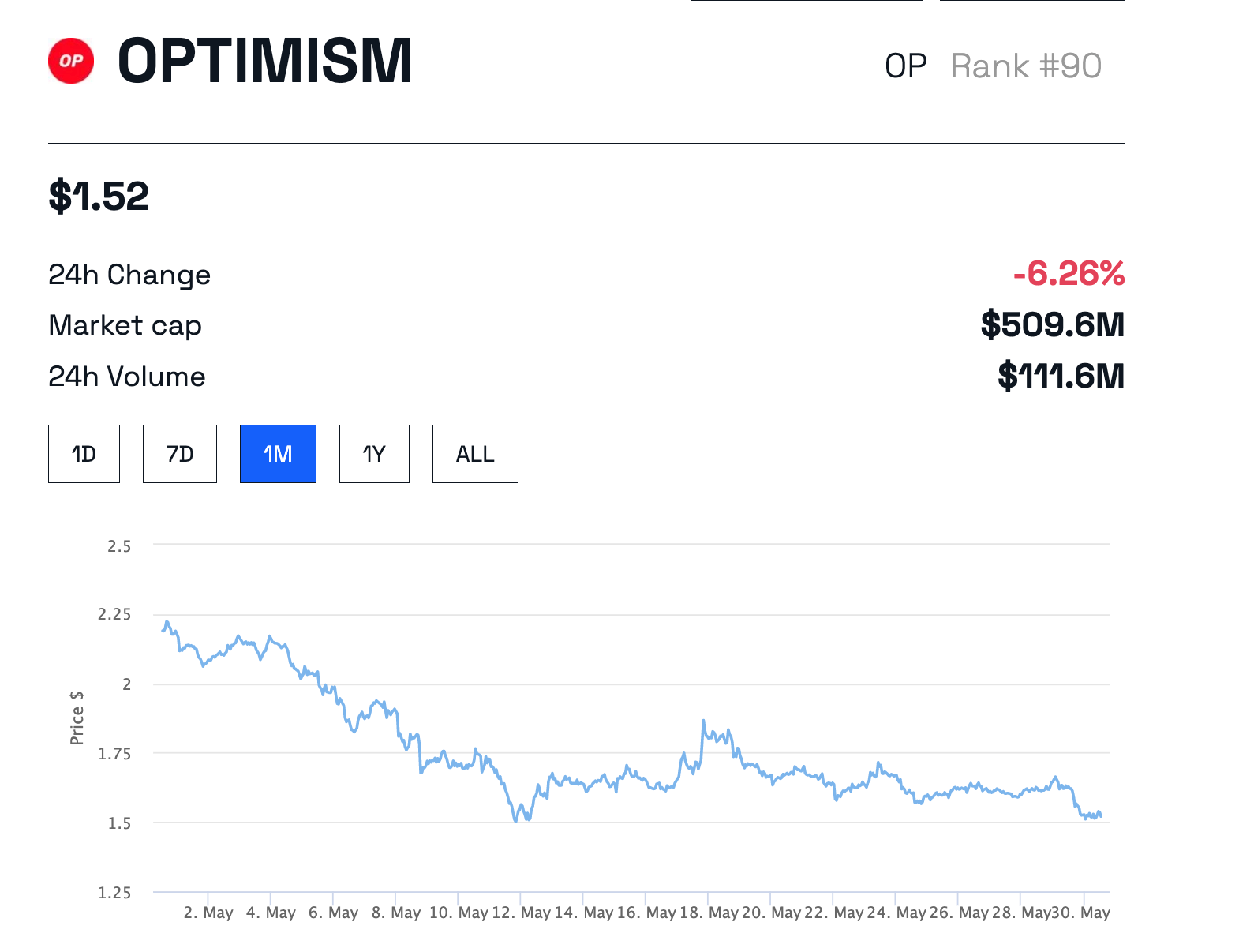Click the $111.6M 24h volume value
The image size is (1239, 952).
[x=1061, y=376]
